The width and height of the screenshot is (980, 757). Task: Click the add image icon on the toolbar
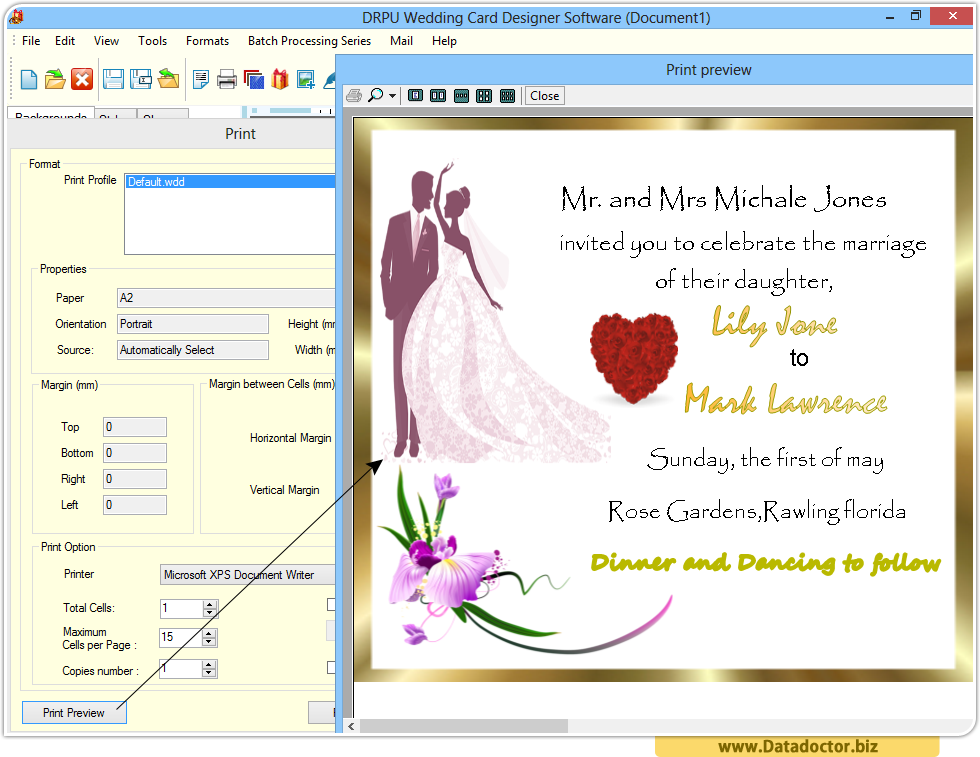pyautogui.click(x=307, y=79)
